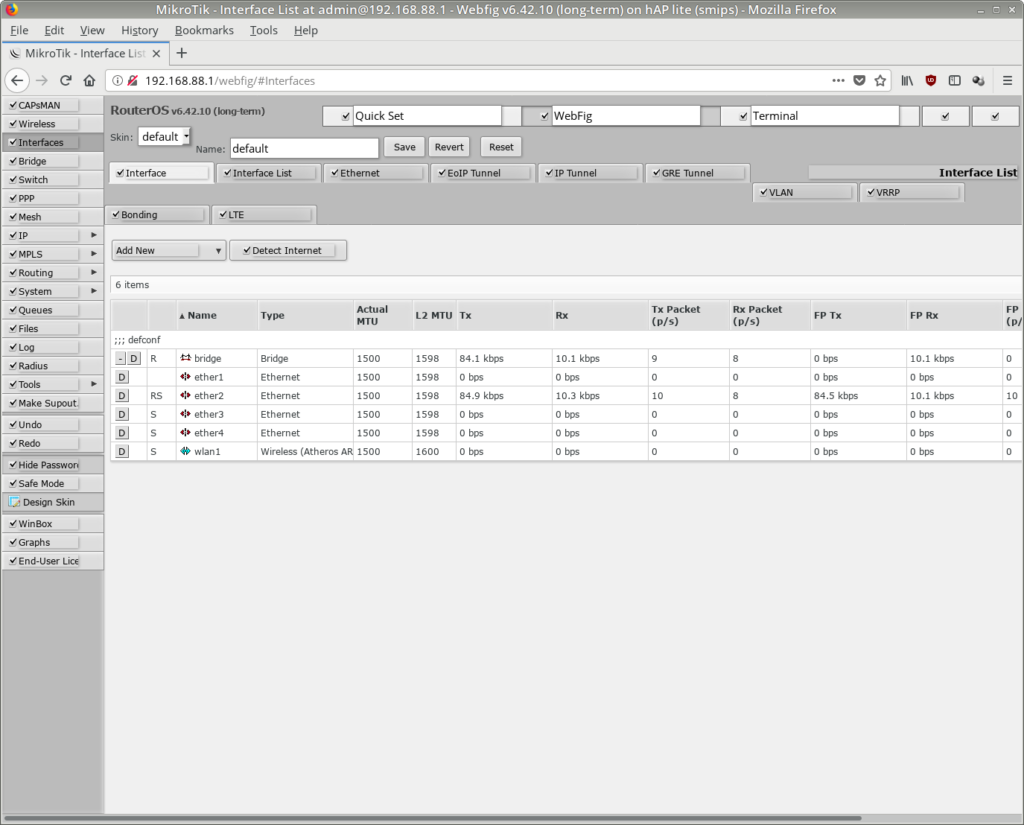This screenshot has width=1024, height=825.
Task: Click the bridge interface icon
Action: (x=186, y=358)
